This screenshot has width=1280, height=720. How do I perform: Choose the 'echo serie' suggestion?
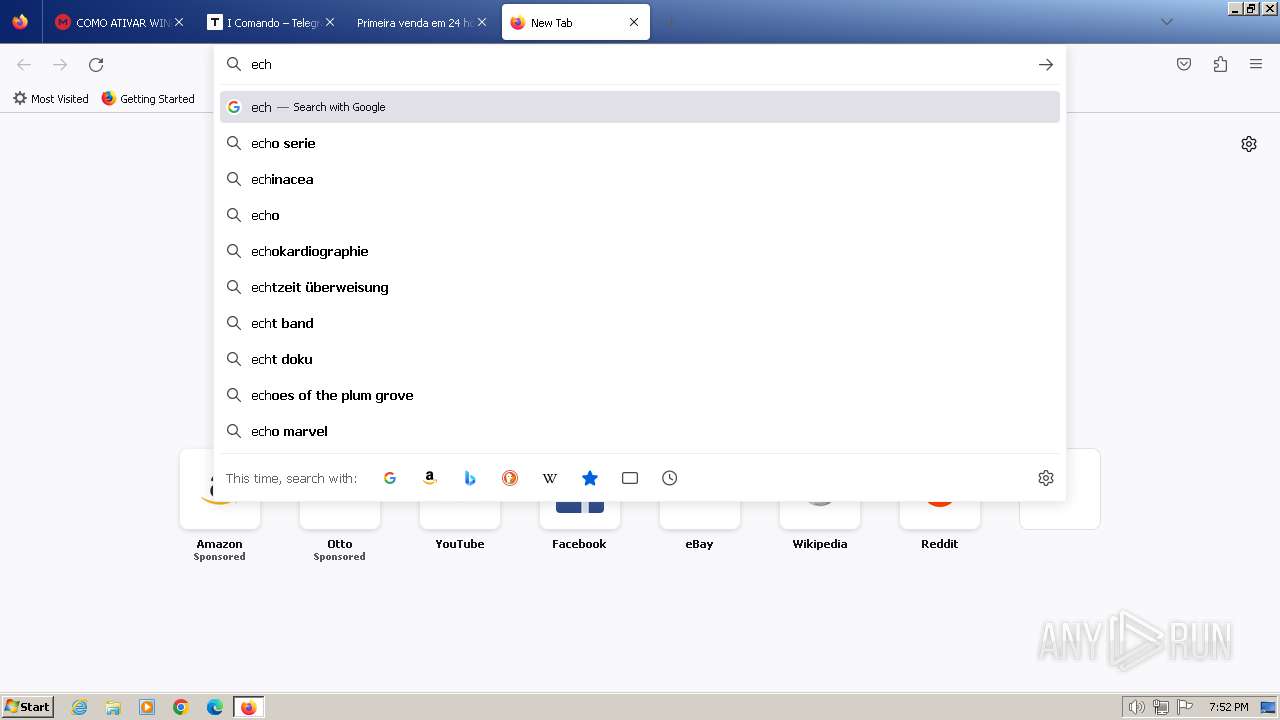point(640,143)
